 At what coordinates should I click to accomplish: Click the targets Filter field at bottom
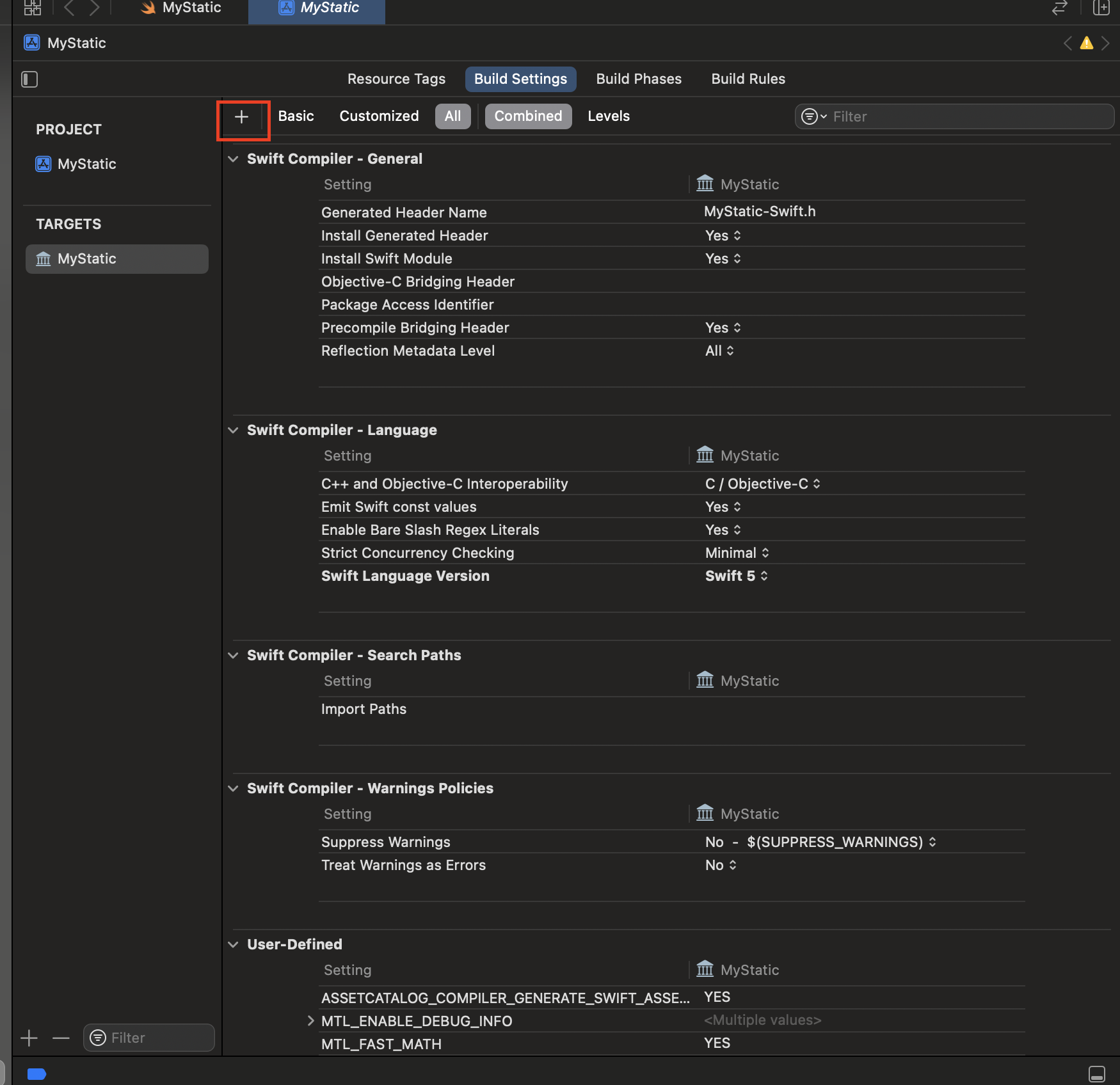point(149,1038)
